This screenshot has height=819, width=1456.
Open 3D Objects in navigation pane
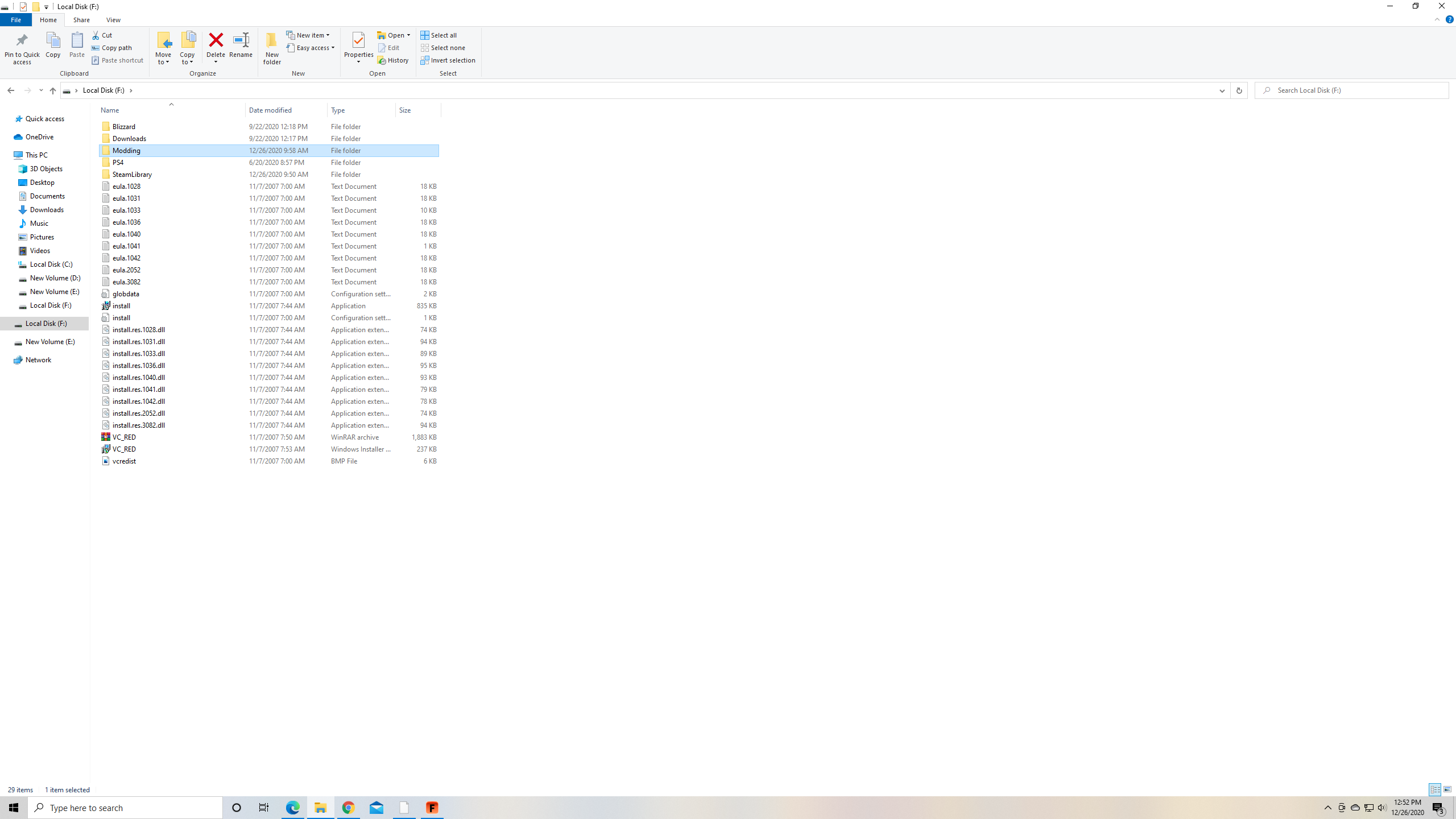pos(46,169)
